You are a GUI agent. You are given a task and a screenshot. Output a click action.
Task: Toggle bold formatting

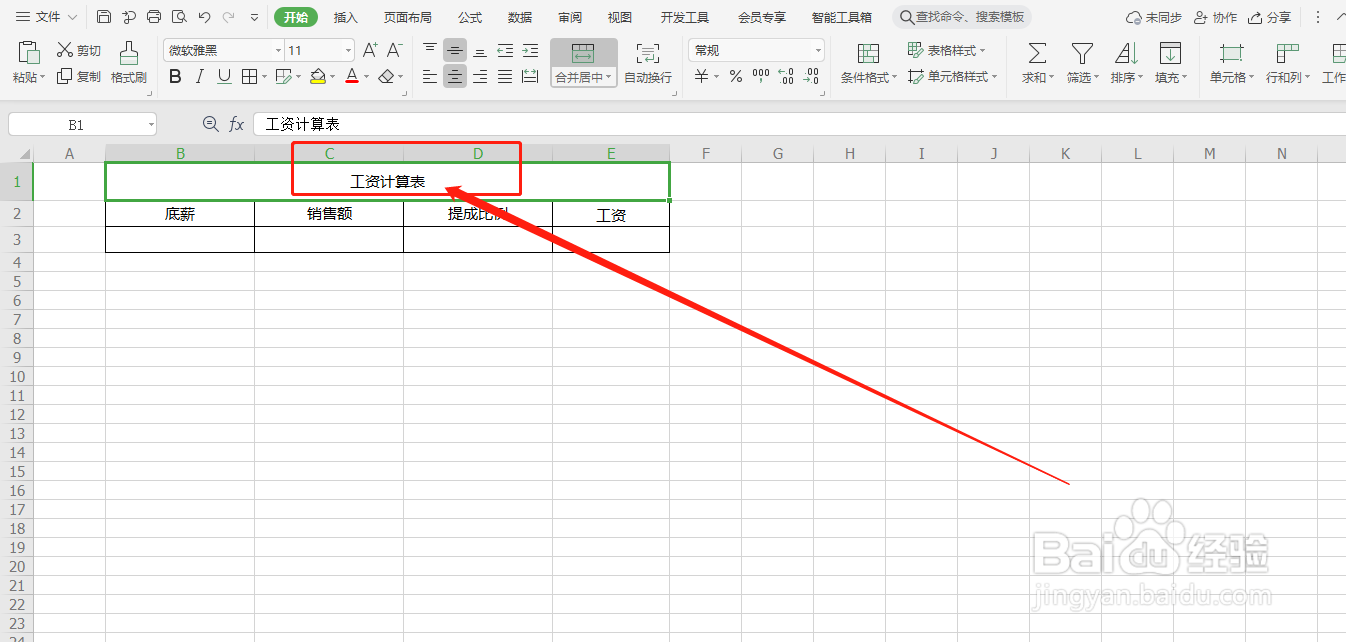coord(174,76)
